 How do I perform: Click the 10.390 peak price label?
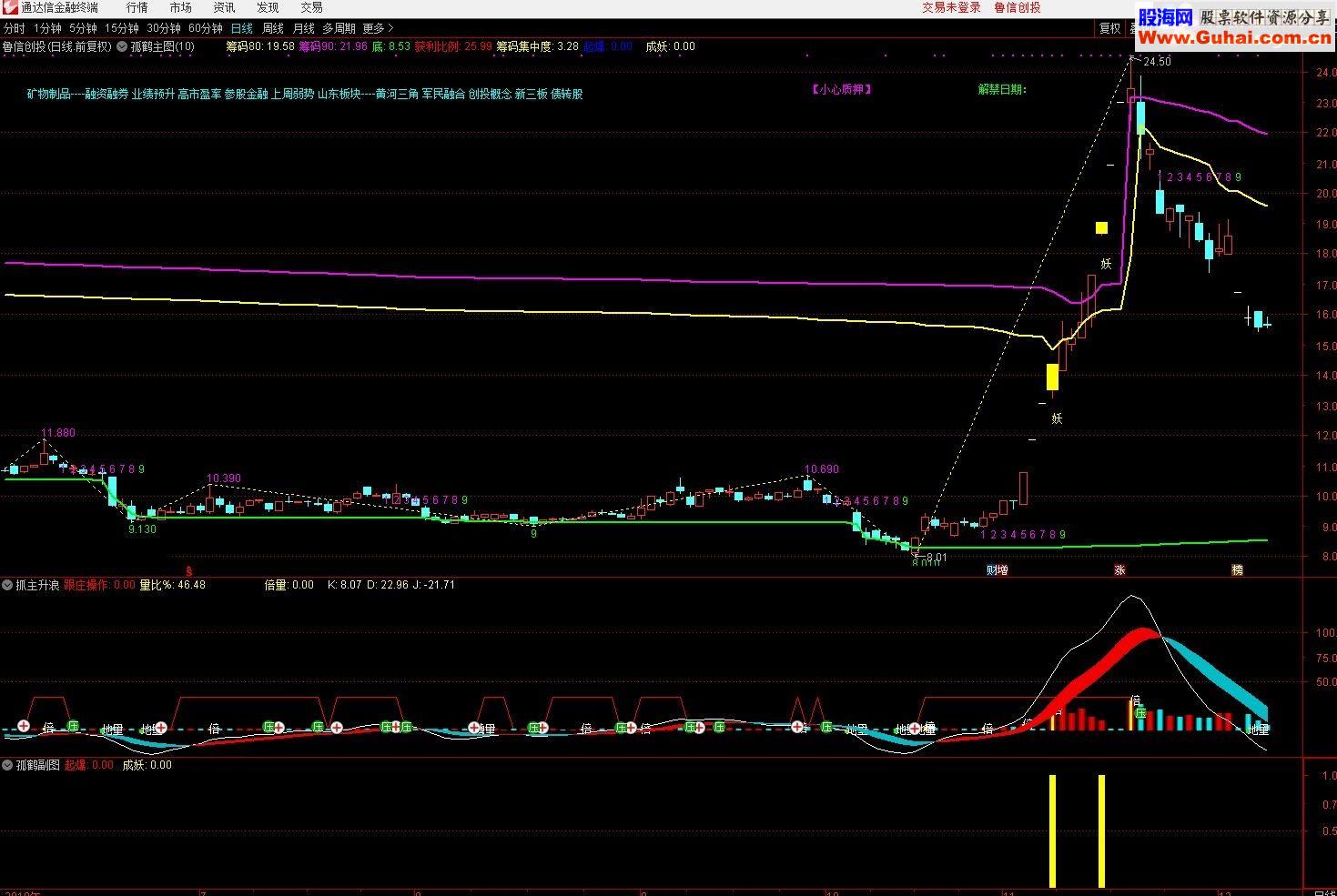point(223,478)
